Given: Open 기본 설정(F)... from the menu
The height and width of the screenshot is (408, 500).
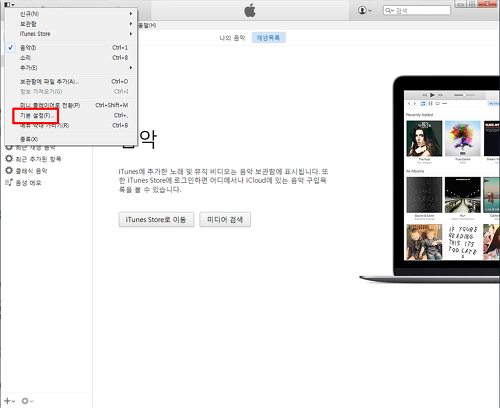Looking at the screenshot, I should tap(71, 115).
